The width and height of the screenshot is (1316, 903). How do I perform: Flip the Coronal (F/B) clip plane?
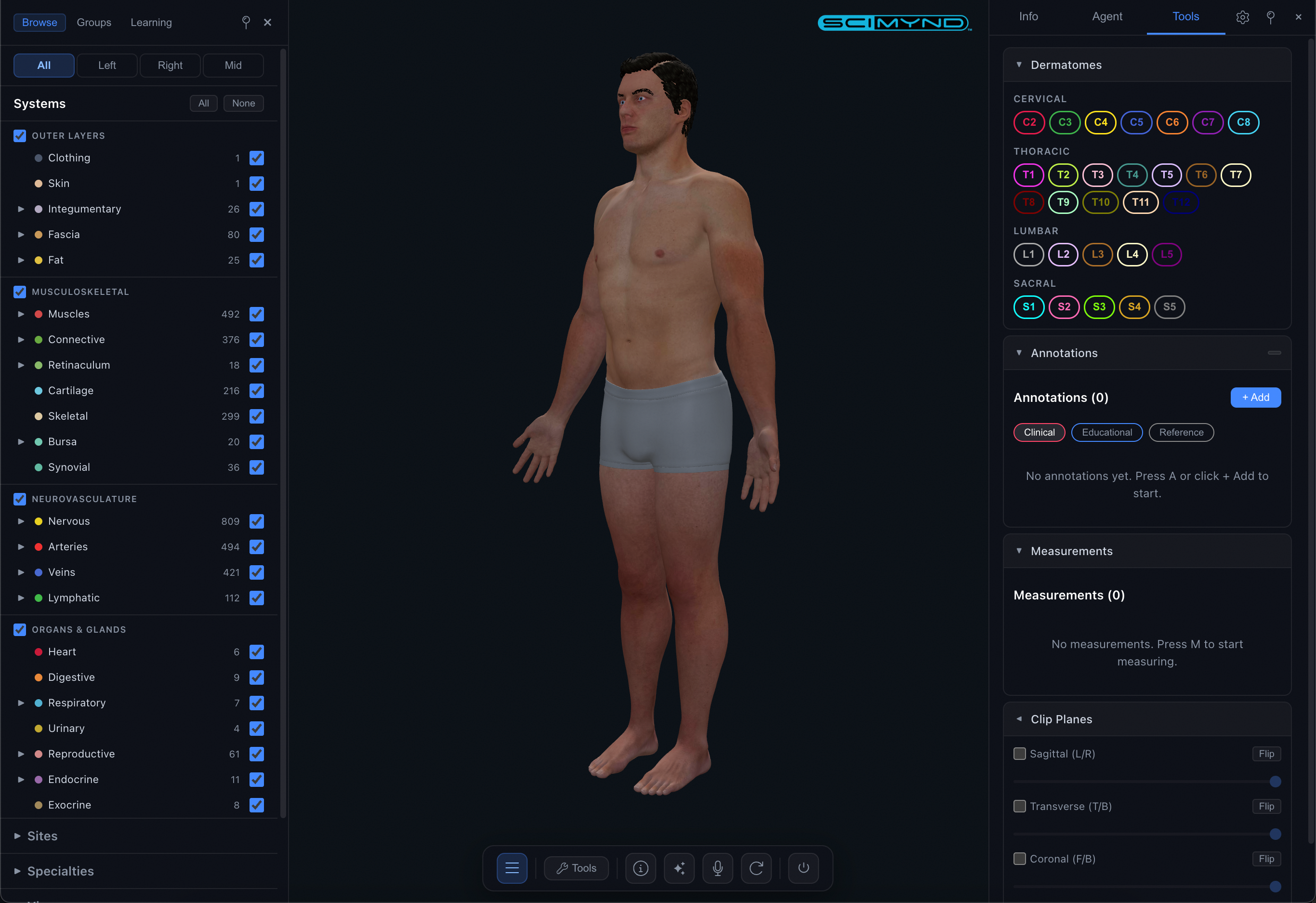1267,858
